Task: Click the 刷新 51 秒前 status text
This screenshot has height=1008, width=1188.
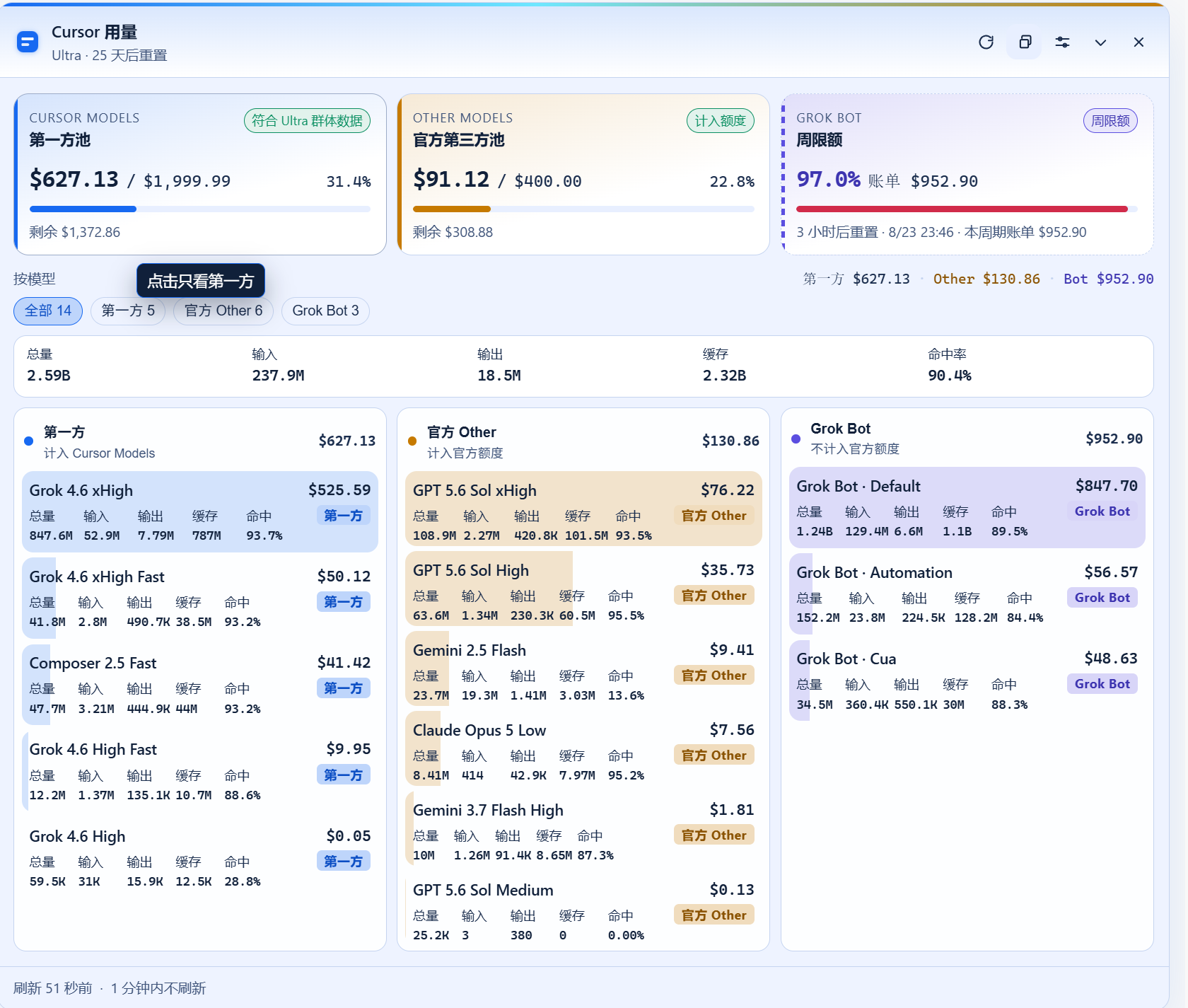Action: [x=53, y=988]
